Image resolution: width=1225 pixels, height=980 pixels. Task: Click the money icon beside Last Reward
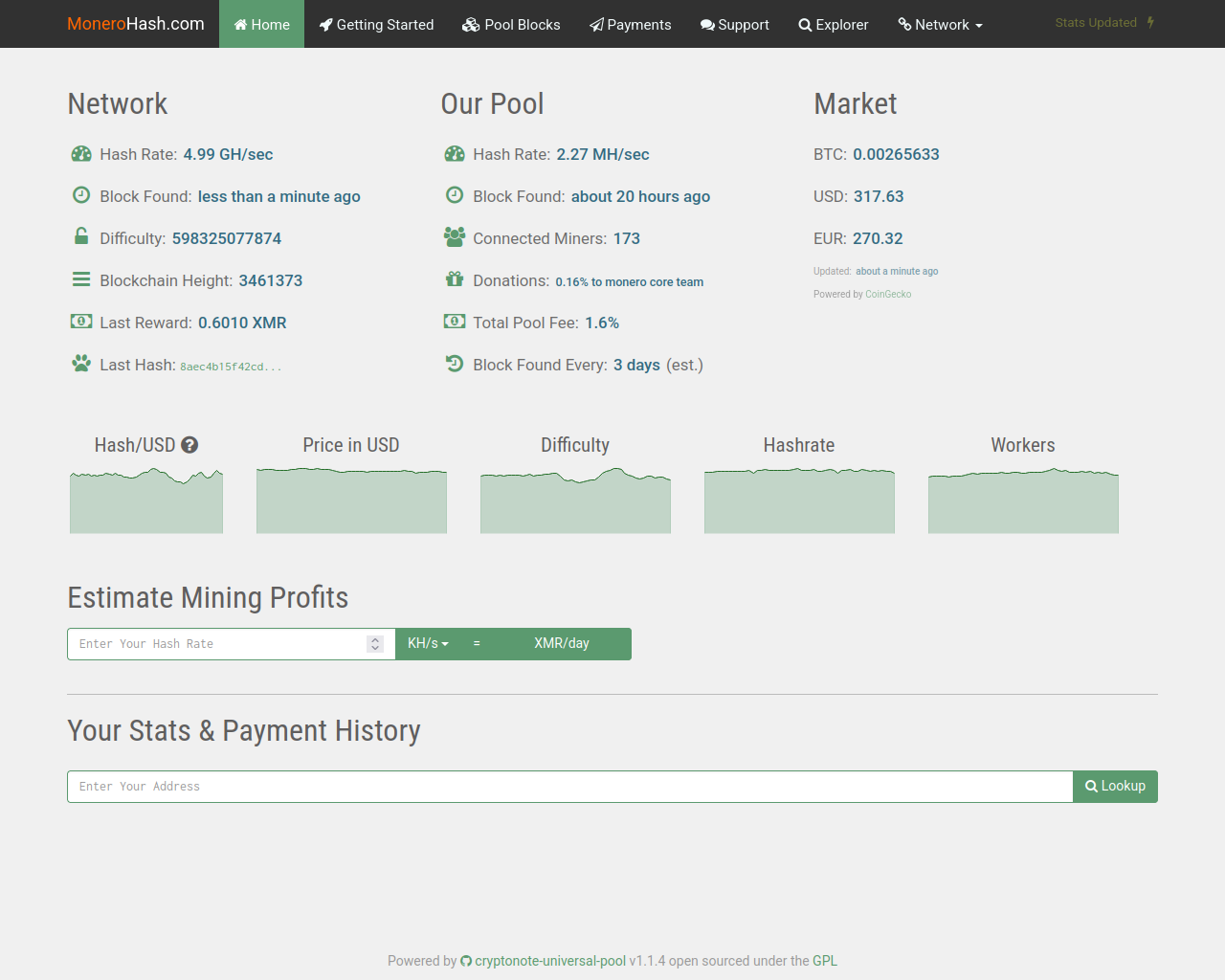81,322
